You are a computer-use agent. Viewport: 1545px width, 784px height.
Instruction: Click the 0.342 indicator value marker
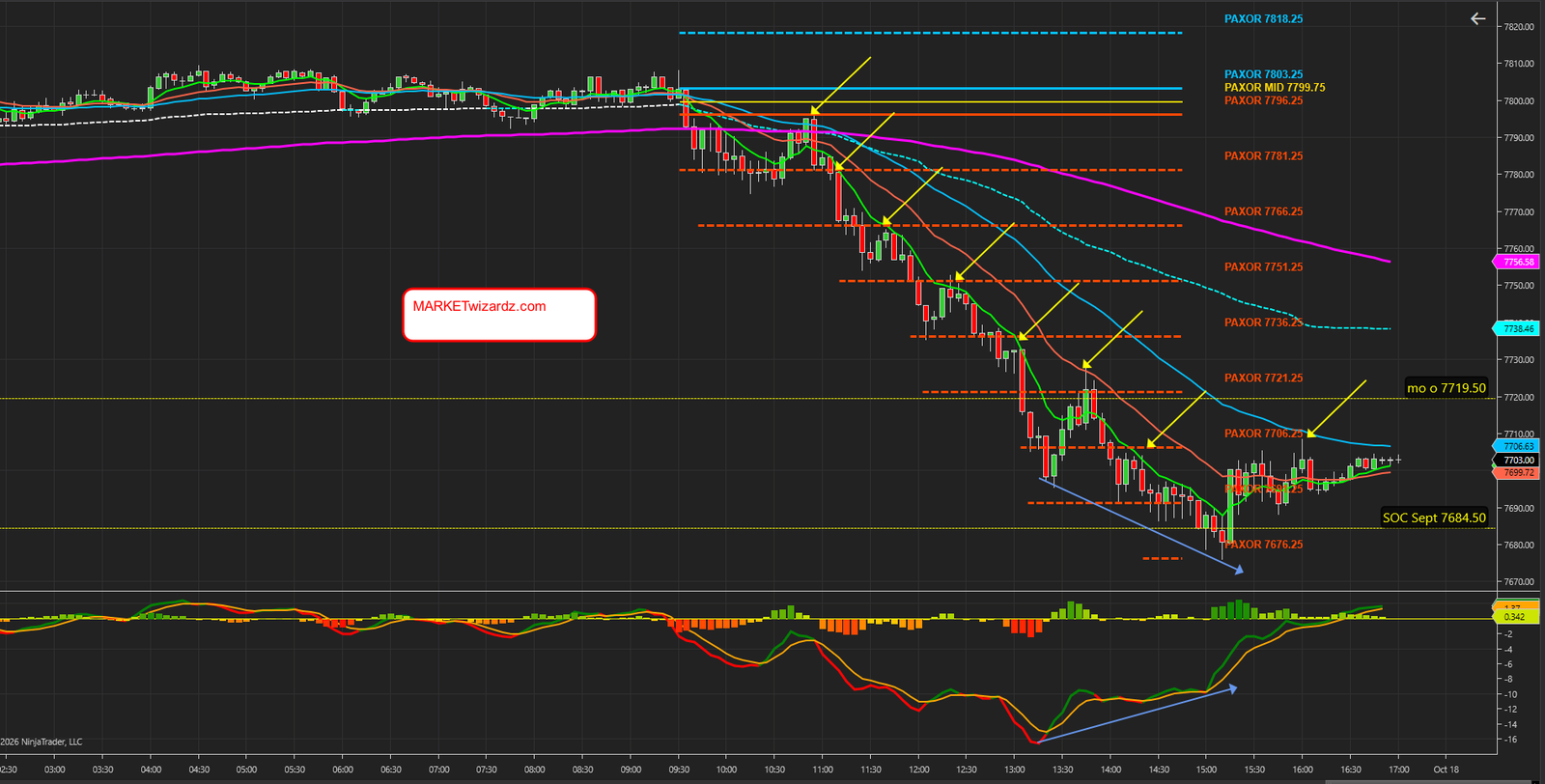point(1515,616)
